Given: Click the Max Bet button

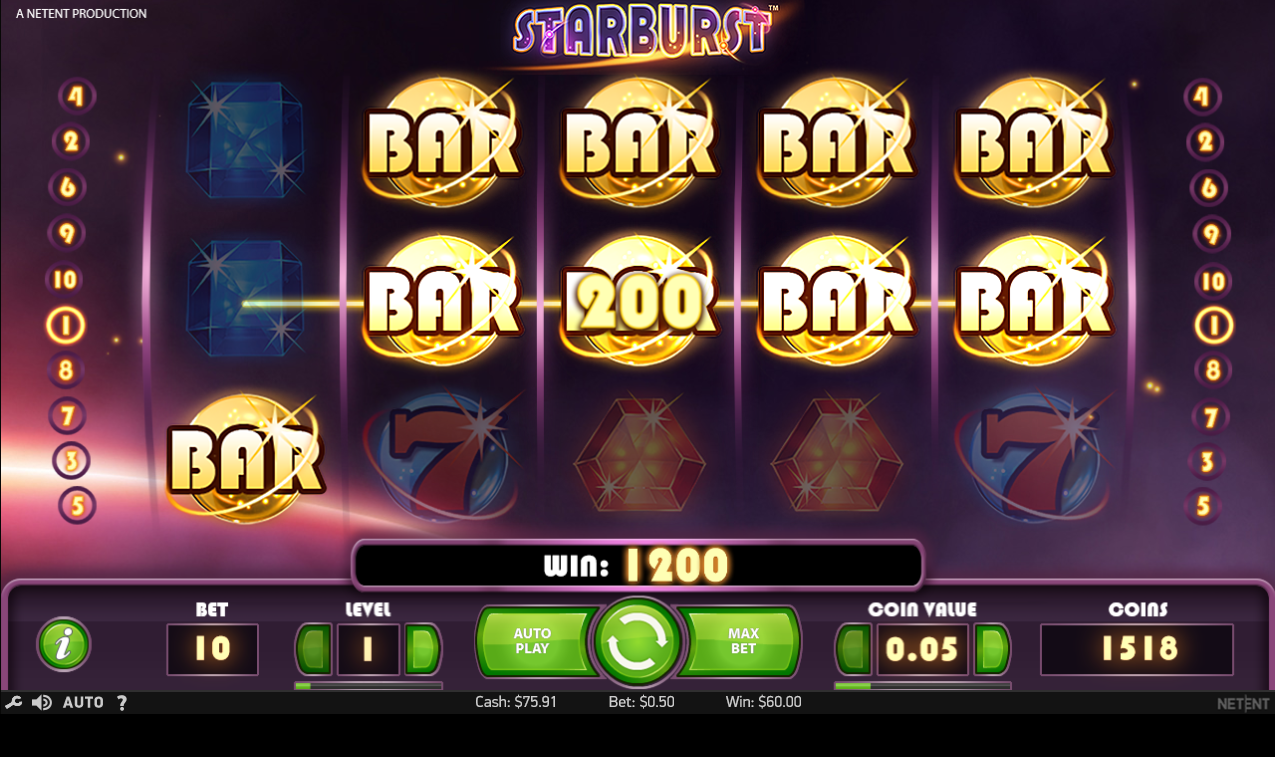Looking at the screenshot, I should click(x=741, y=641).
